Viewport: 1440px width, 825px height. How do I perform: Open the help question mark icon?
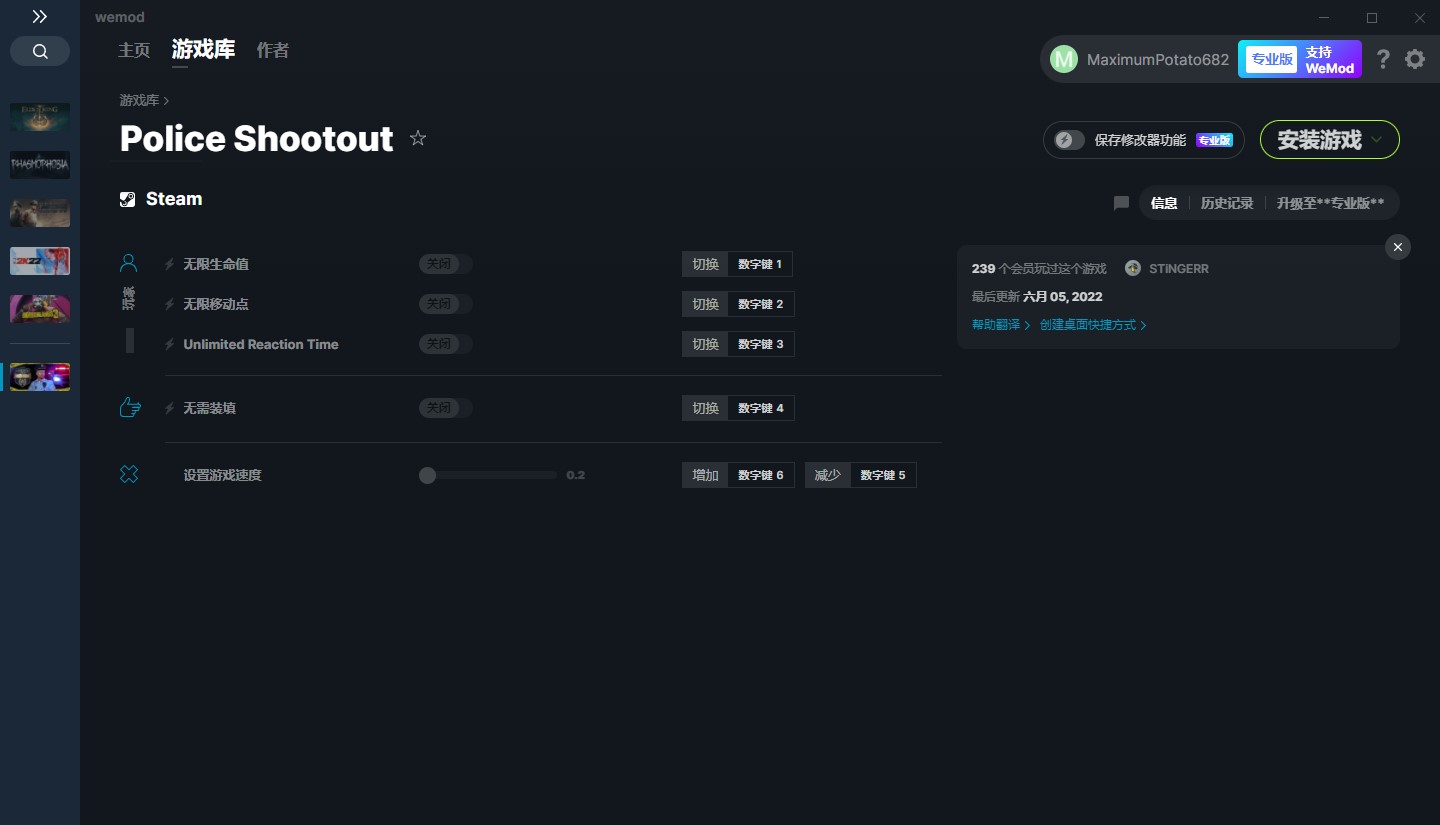pos(1383,59)
